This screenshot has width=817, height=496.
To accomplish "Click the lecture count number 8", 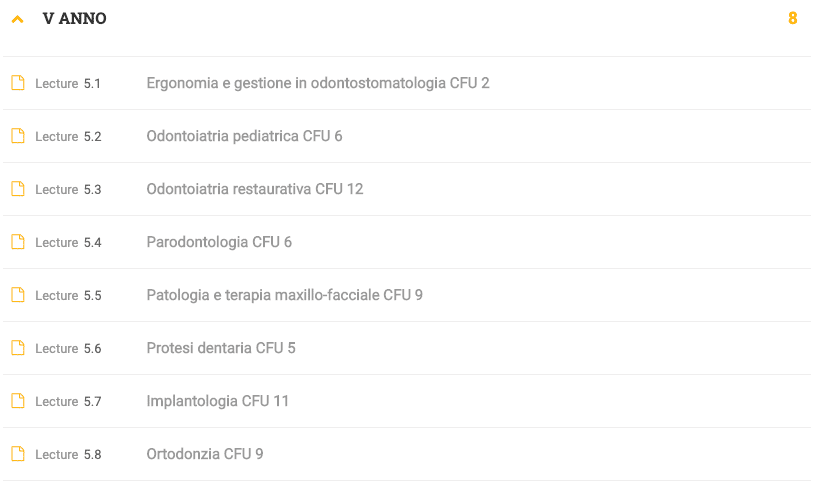I will [x=793, y=19].
